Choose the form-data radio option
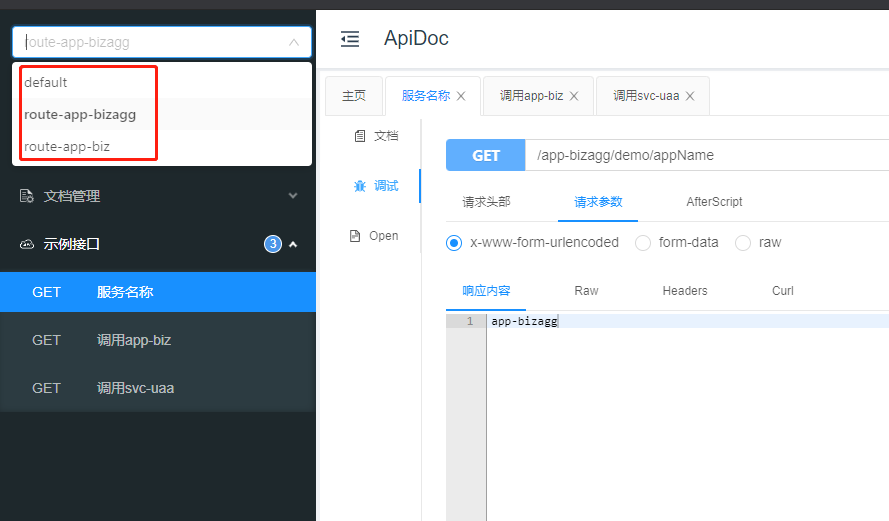The image size is (889, 521). coord(643,243)
